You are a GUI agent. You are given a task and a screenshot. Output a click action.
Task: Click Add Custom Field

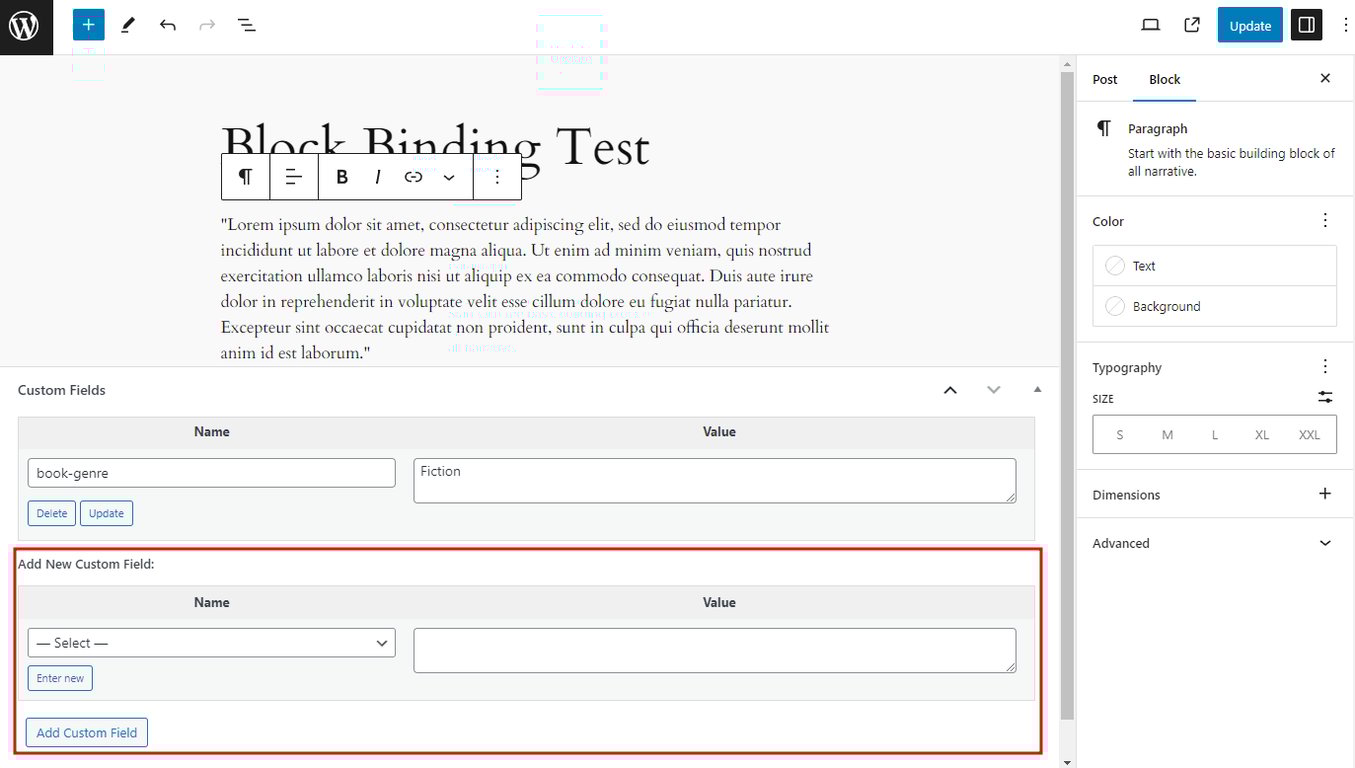(86, 732)
